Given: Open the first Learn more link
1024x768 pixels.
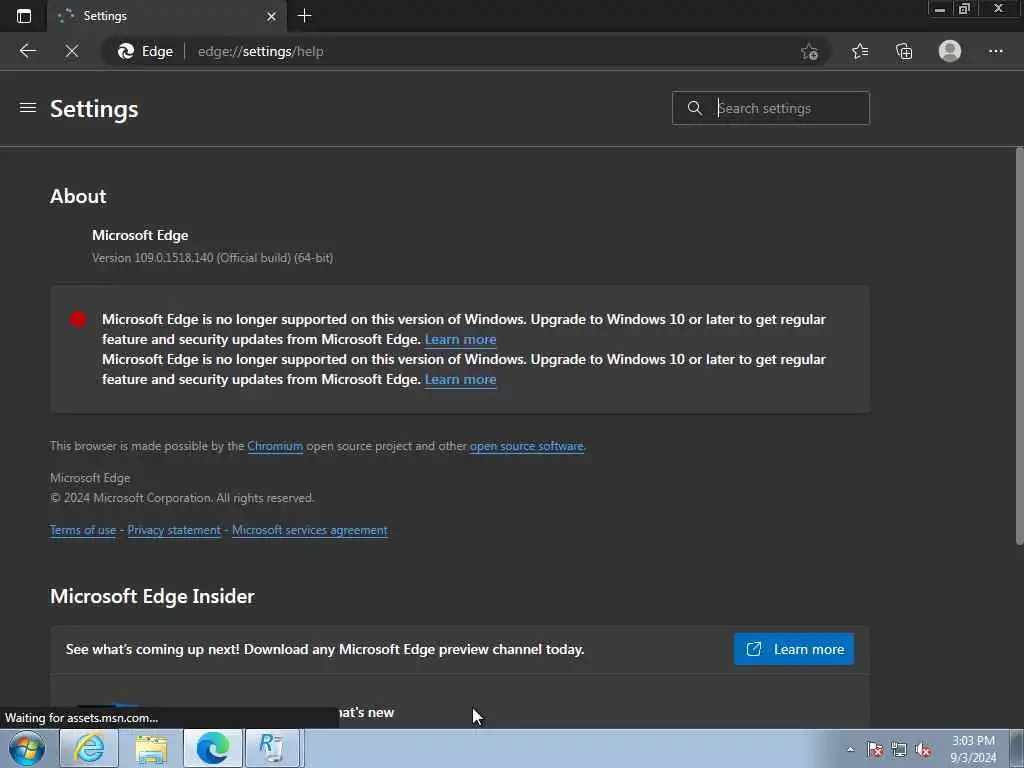Looking at the screenshot, I should pyautogui.click(x=460, y=340).
